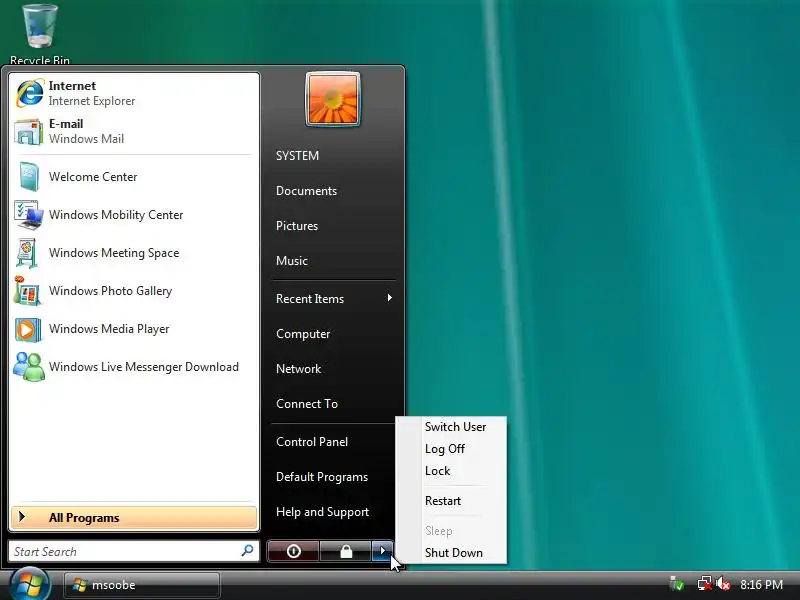Image resolution: width=800 pixels, height=600 pixels.
Task: Open Internet Explorer from pinned list
Action: (134, 93)
